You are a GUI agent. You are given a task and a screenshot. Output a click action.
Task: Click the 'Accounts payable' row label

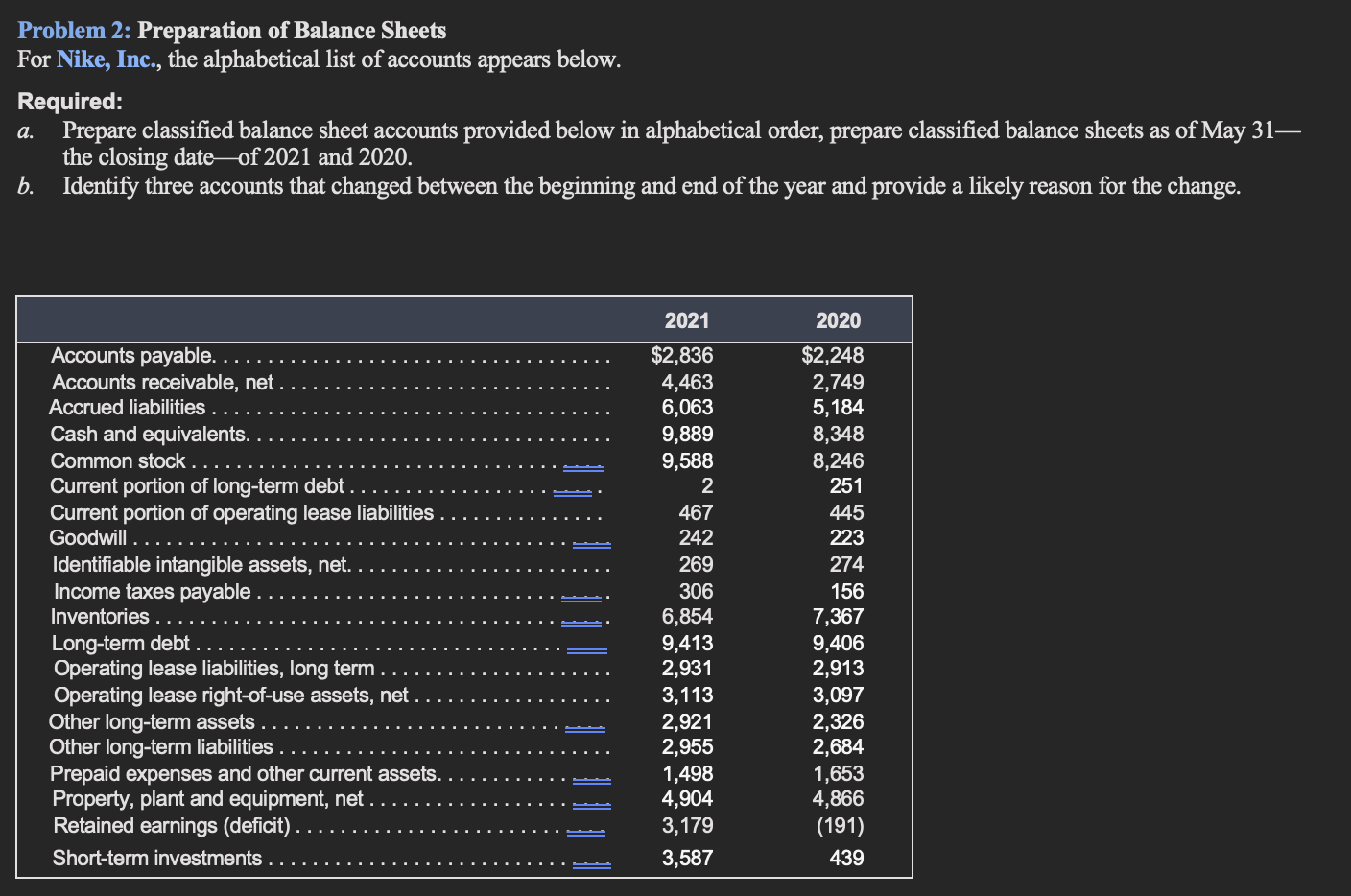(133, 356)
